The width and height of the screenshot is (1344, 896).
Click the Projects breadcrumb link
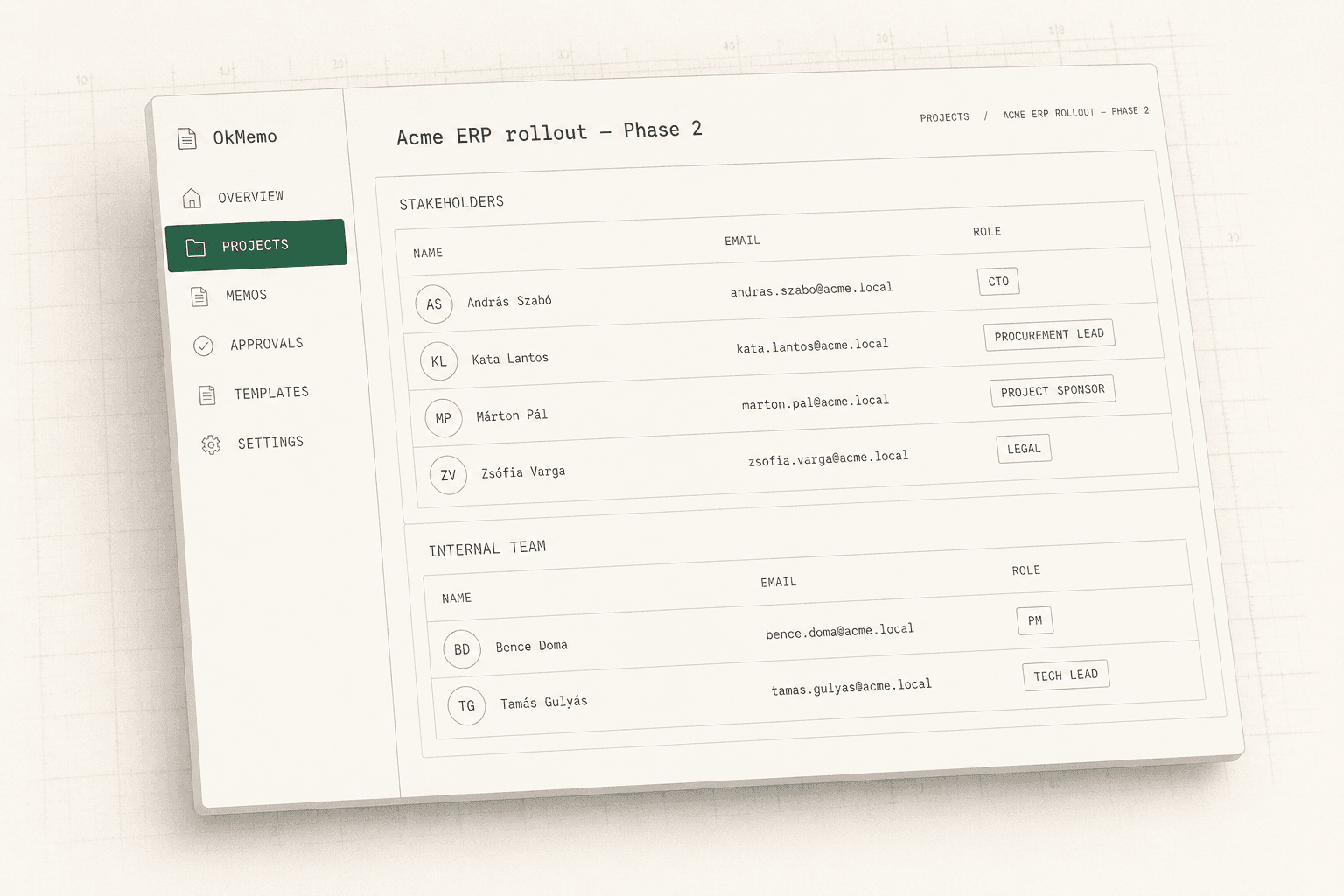pyautogui.click(x=944, y=117)
